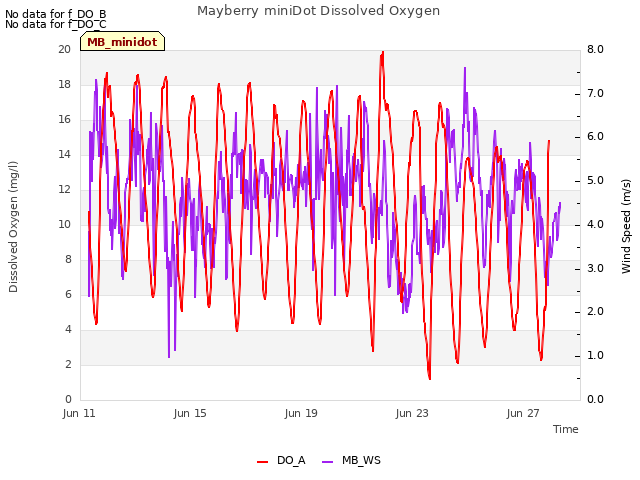Click the red DO_A legend swatch
The image size is (640, 480).
(262, 462)
